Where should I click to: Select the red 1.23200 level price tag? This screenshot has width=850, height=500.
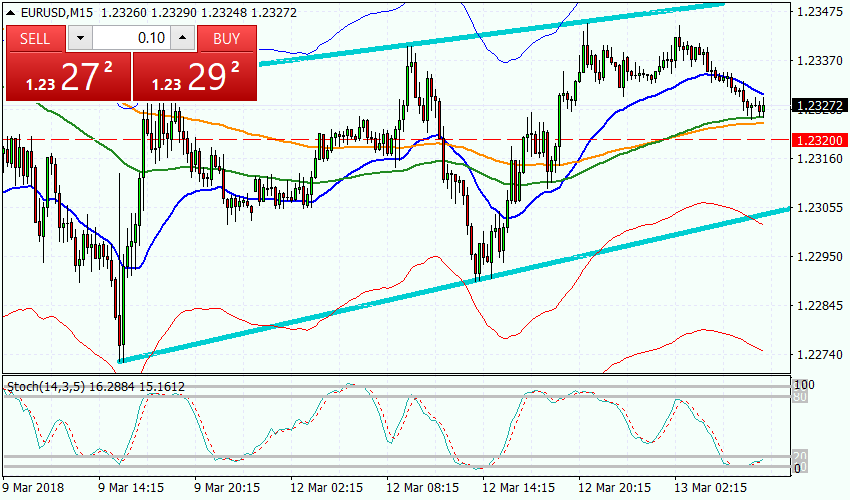[818, 139]
